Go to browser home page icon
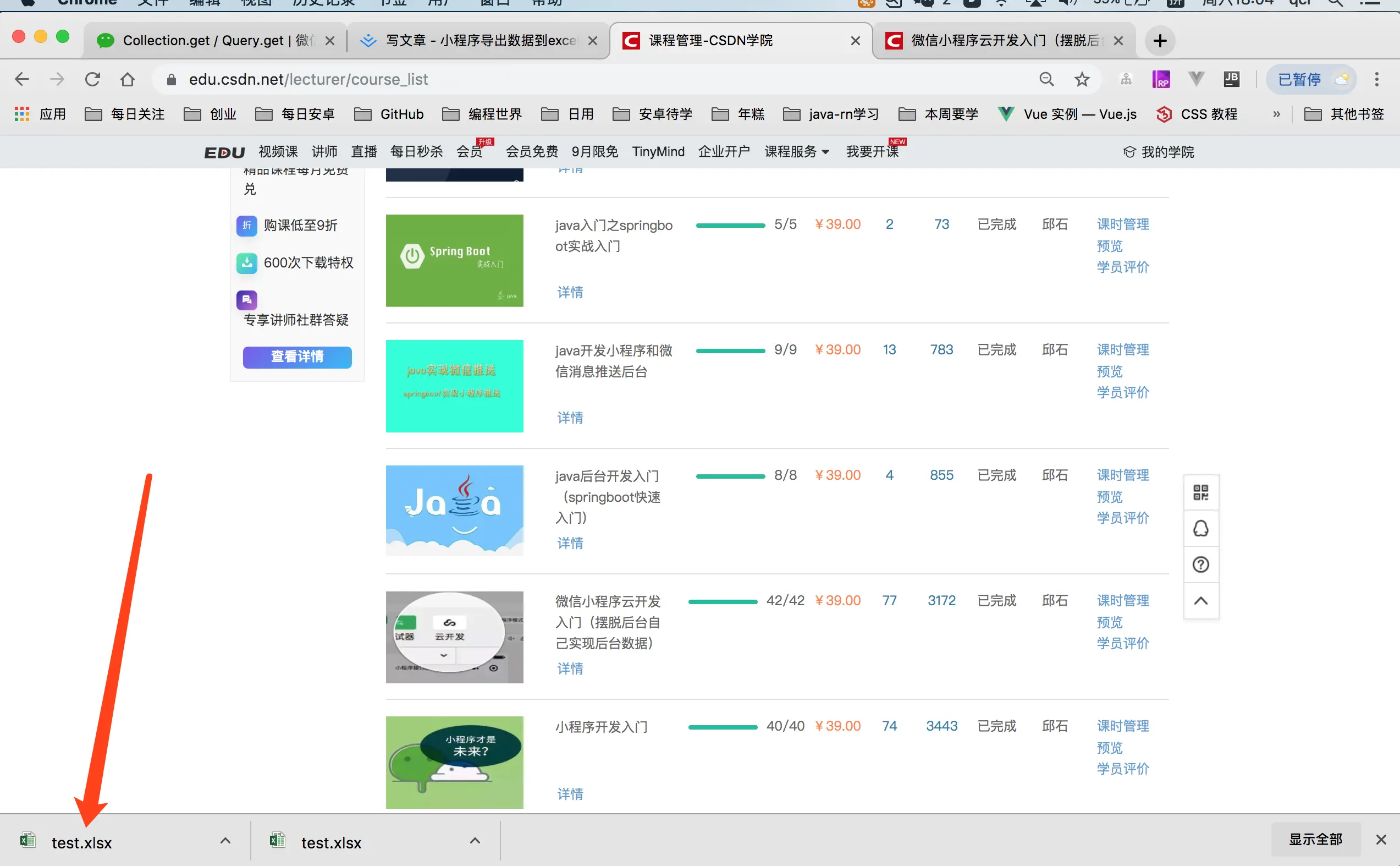The width and height of the screenshot is (1400, 866). tap(127, 79)
